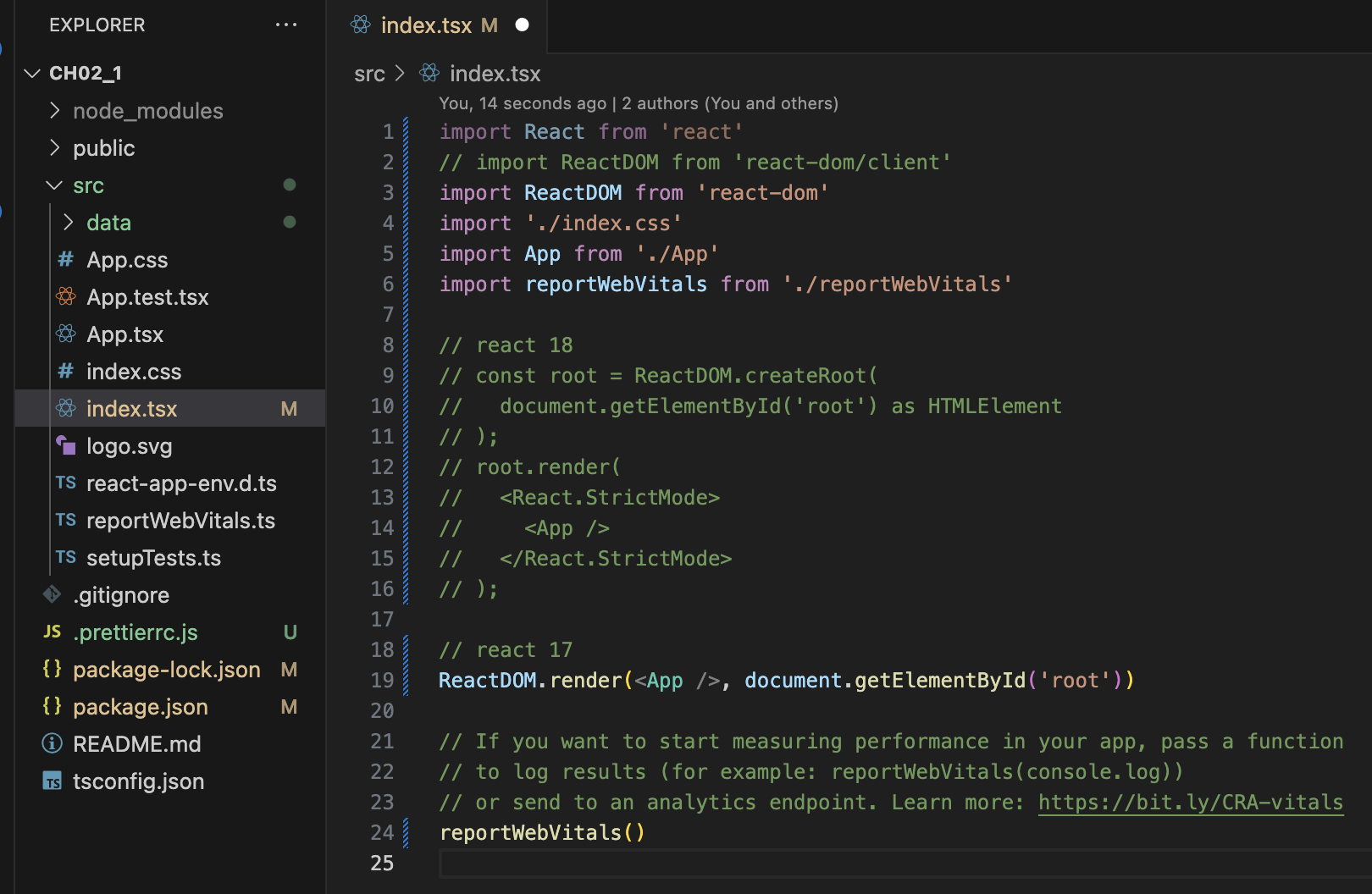Click the JS icon of .prettierrc.js
Screen dimensions: 1372x894
tap(52, 632)
